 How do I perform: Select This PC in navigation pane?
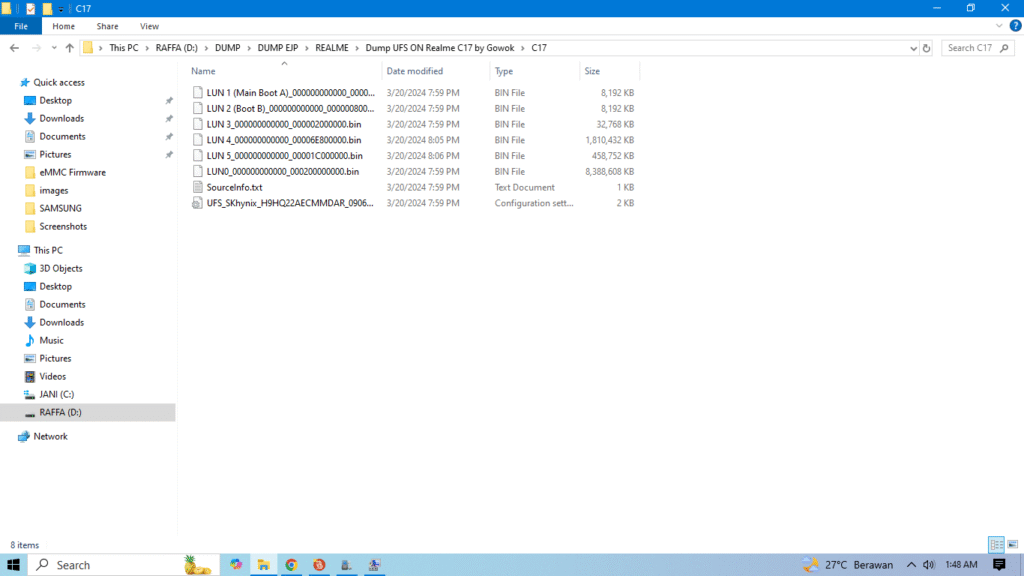pos(48,250)
